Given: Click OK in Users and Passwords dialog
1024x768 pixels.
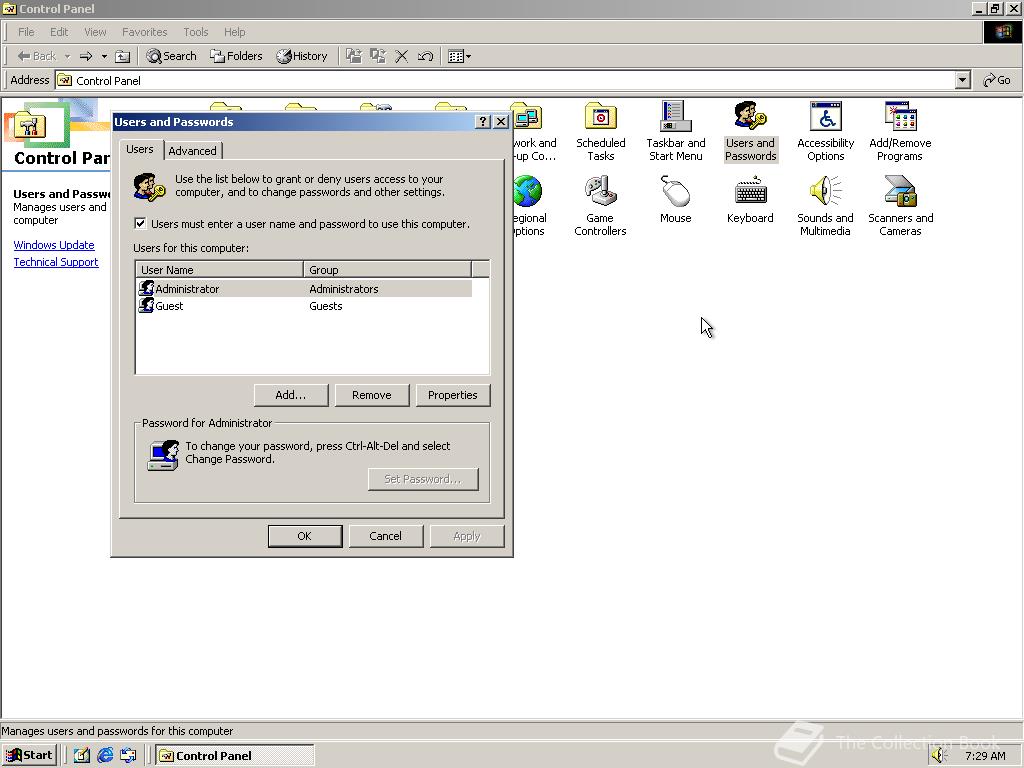Looking at the screenshot, I should coord(304,536).
